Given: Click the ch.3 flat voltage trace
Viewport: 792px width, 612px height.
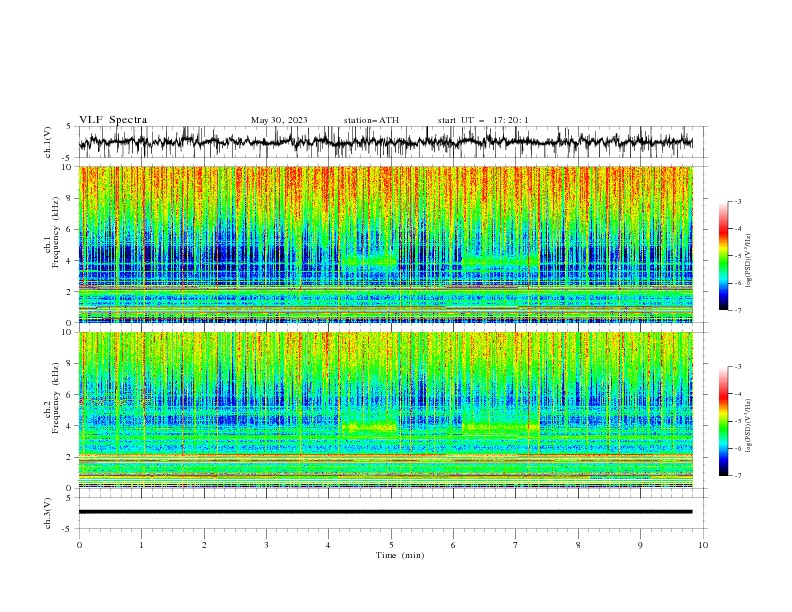Looking at the screenshot, I should (x=385, y=512).
